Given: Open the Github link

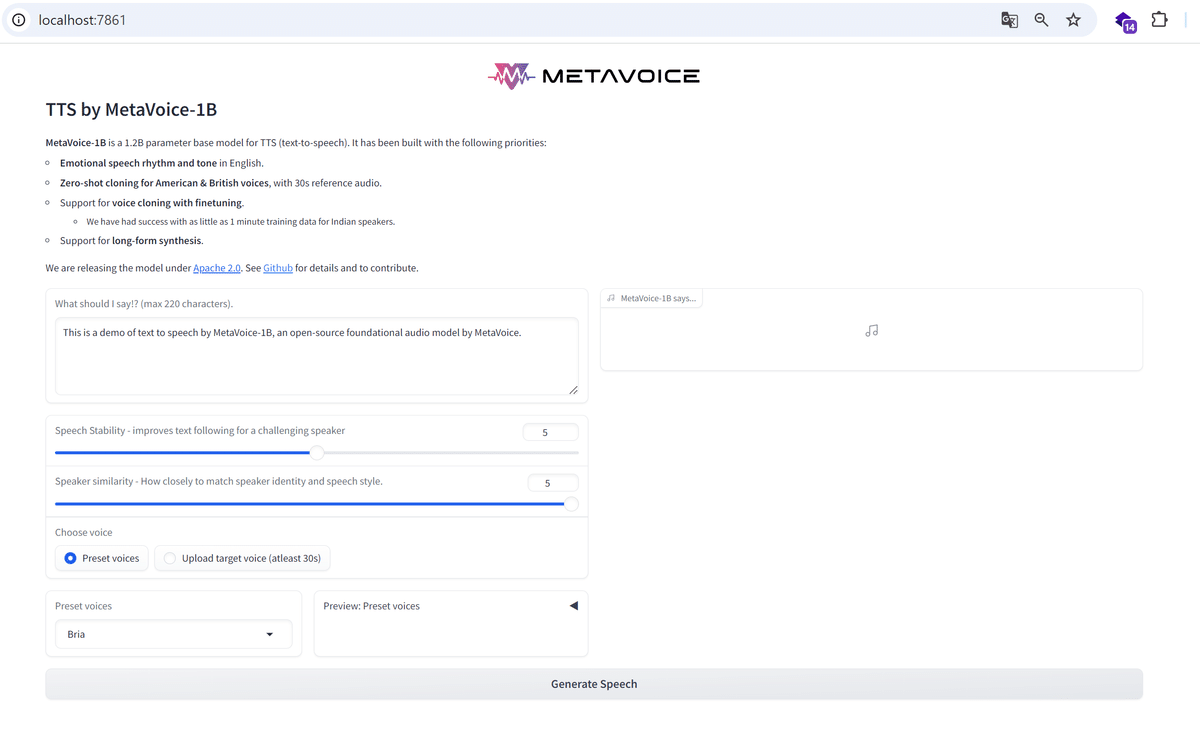Looking at the screenshot, I should pos(277,268).
